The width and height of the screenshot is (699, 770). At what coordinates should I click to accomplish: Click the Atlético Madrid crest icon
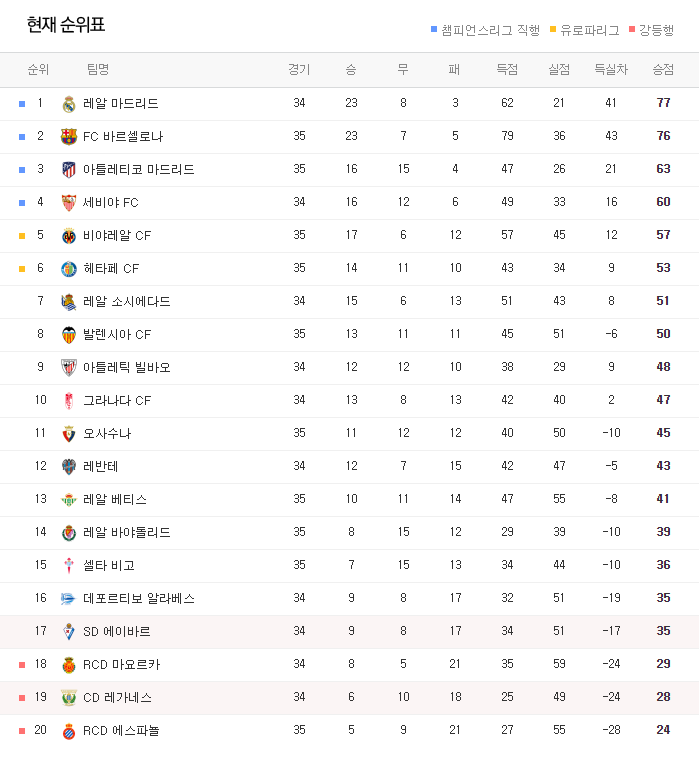(x=69, y=170)
